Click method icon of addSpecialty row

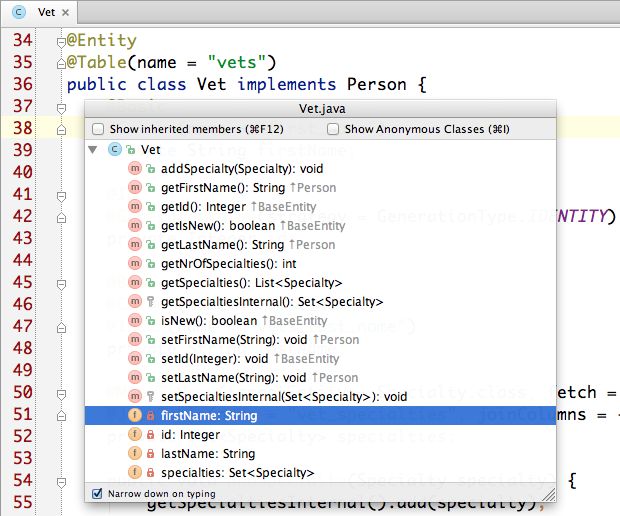(x=135, y=168)
